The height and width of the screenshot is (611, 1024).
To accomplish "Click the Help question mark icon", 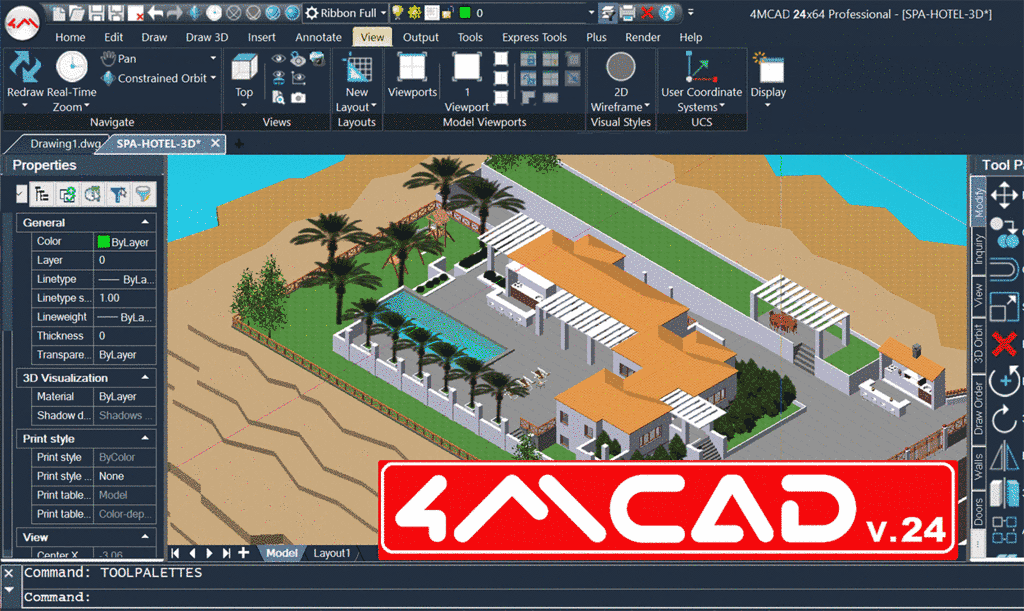I will [x=666, y=12].
